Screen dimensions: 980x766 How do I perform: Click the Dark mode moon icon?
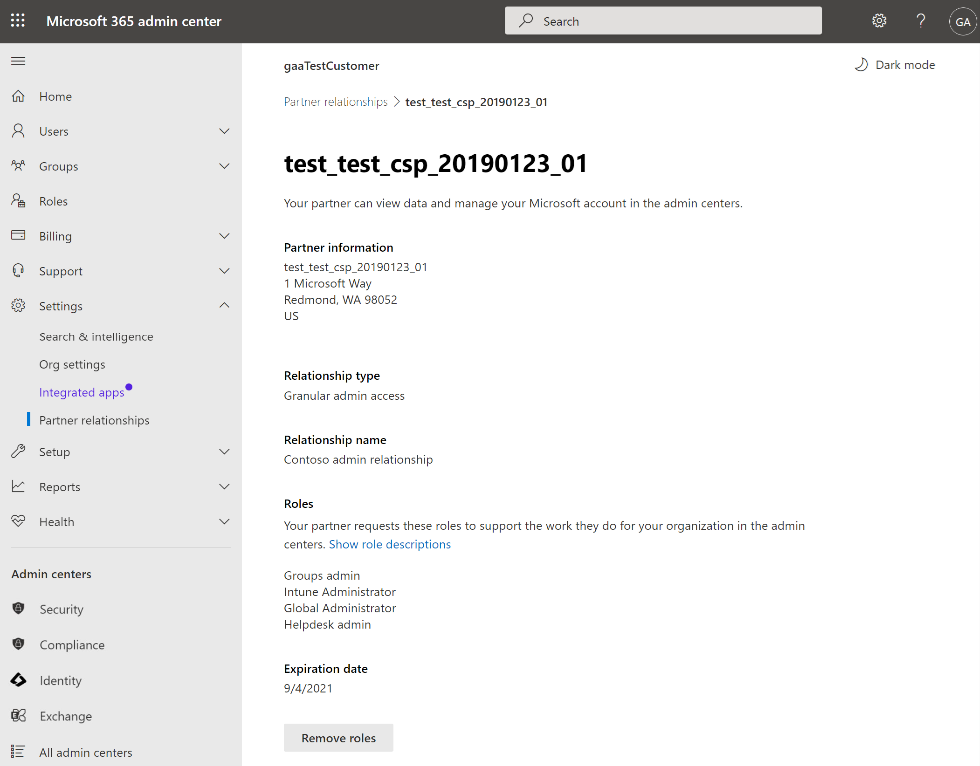[x=861, y=64]
